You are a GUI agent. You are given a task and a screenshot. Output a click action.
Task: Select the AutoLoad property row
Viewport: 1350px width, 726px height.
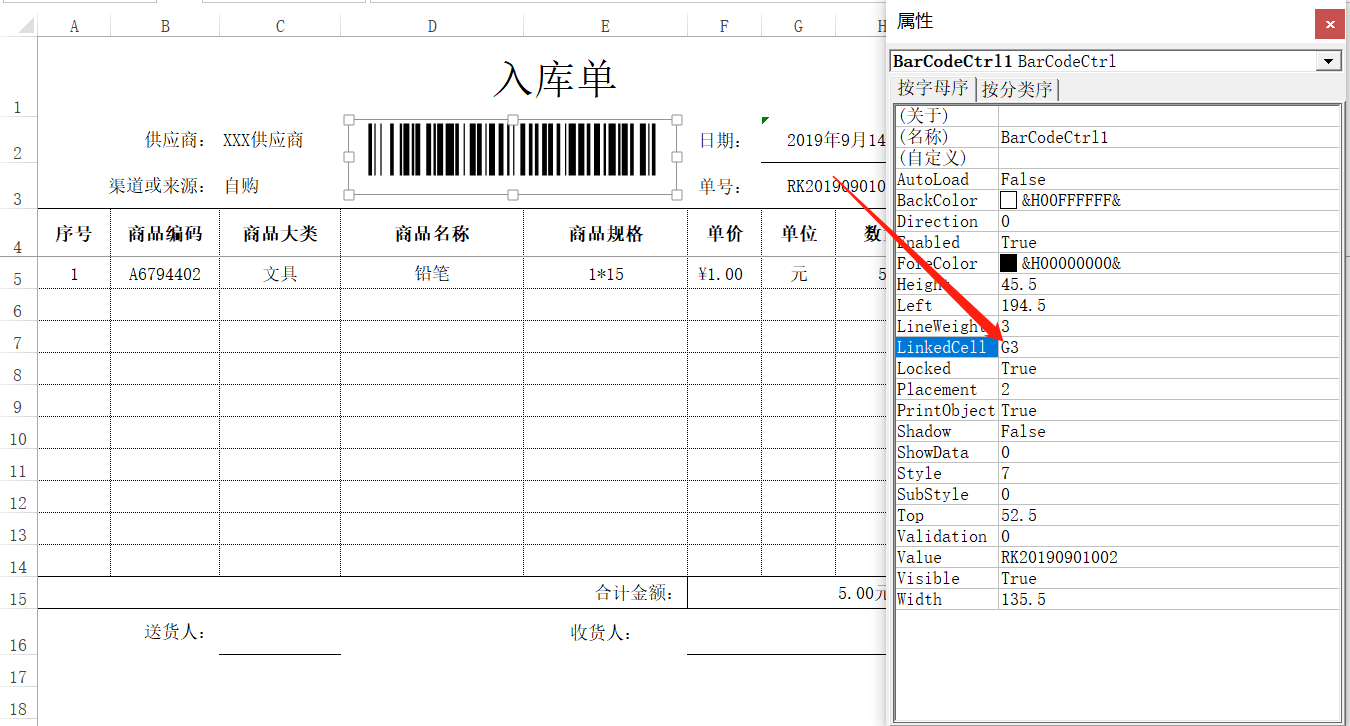coord(1117,179)
